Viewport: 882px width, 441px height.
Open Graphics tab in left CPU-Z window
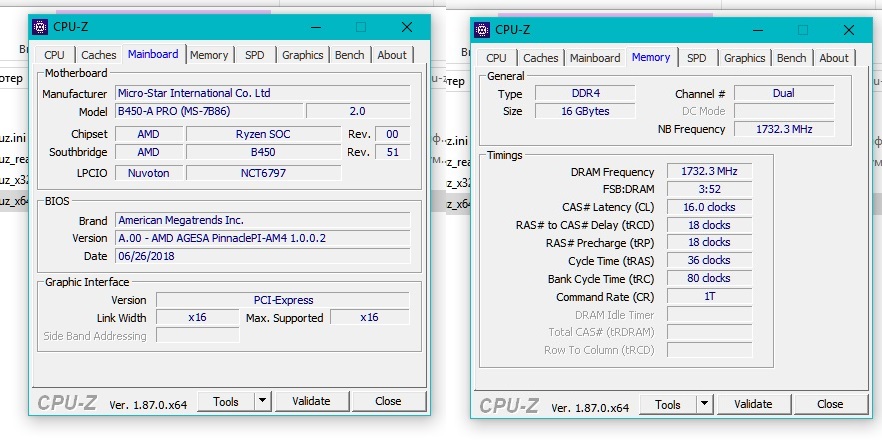click(x=303, y=55)
